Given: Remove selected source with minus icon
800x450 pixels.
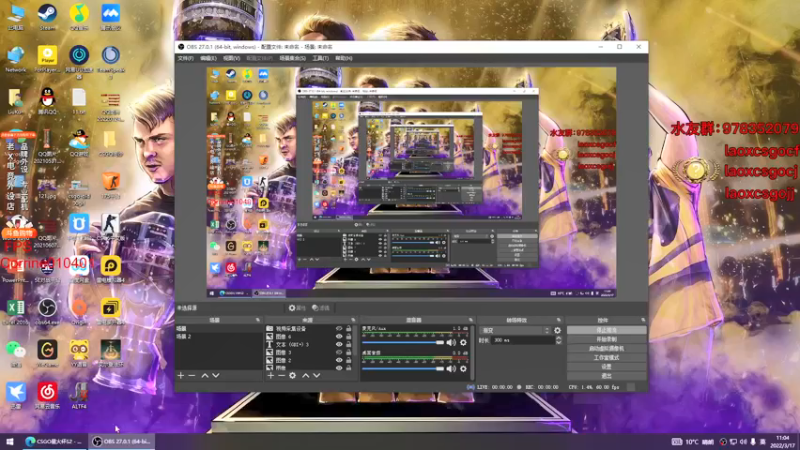Looking at the screenshot, I should coord(281,376).
